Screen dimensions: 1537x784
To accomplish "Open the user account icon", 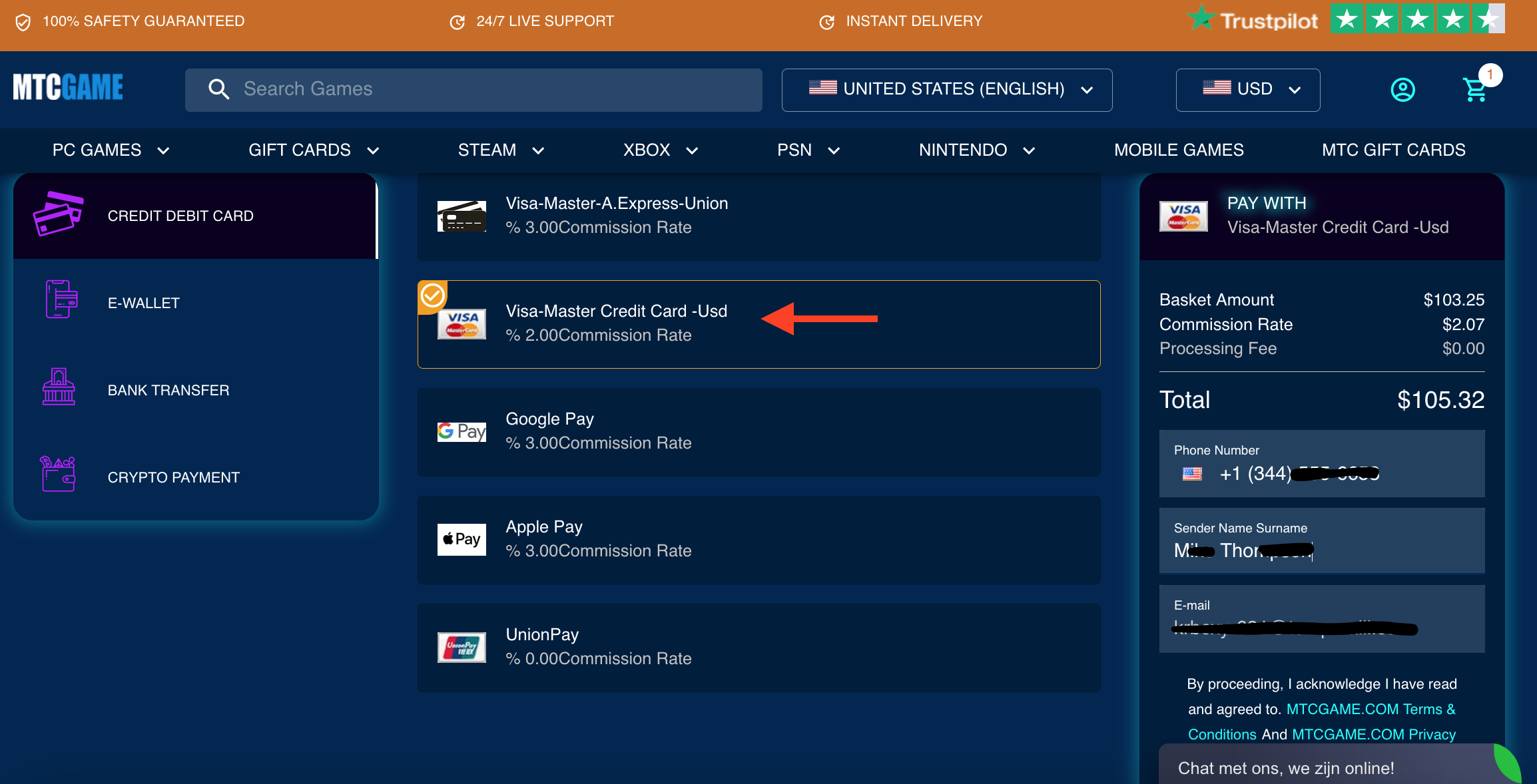I will coord(1402,90).
